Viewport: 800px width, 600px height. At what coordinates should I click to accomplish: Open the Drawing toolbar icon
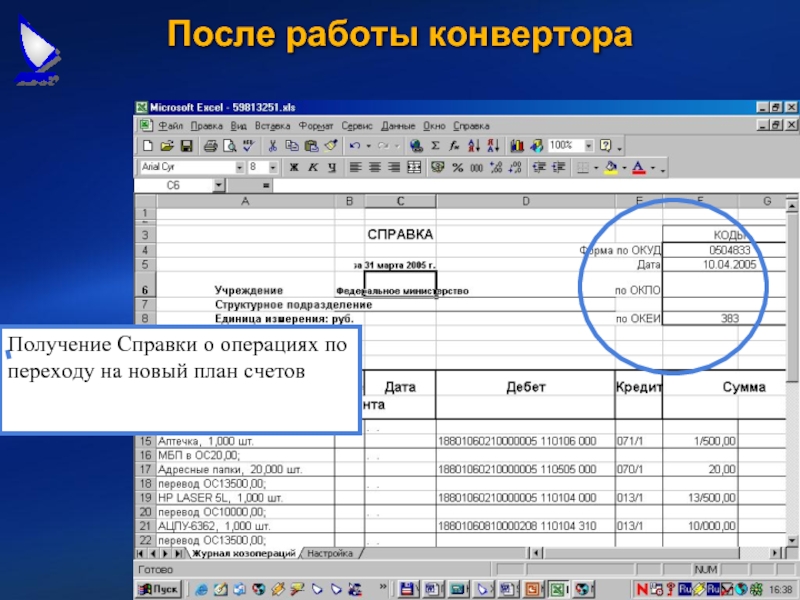pyautogui.click(x=536, y=146)
